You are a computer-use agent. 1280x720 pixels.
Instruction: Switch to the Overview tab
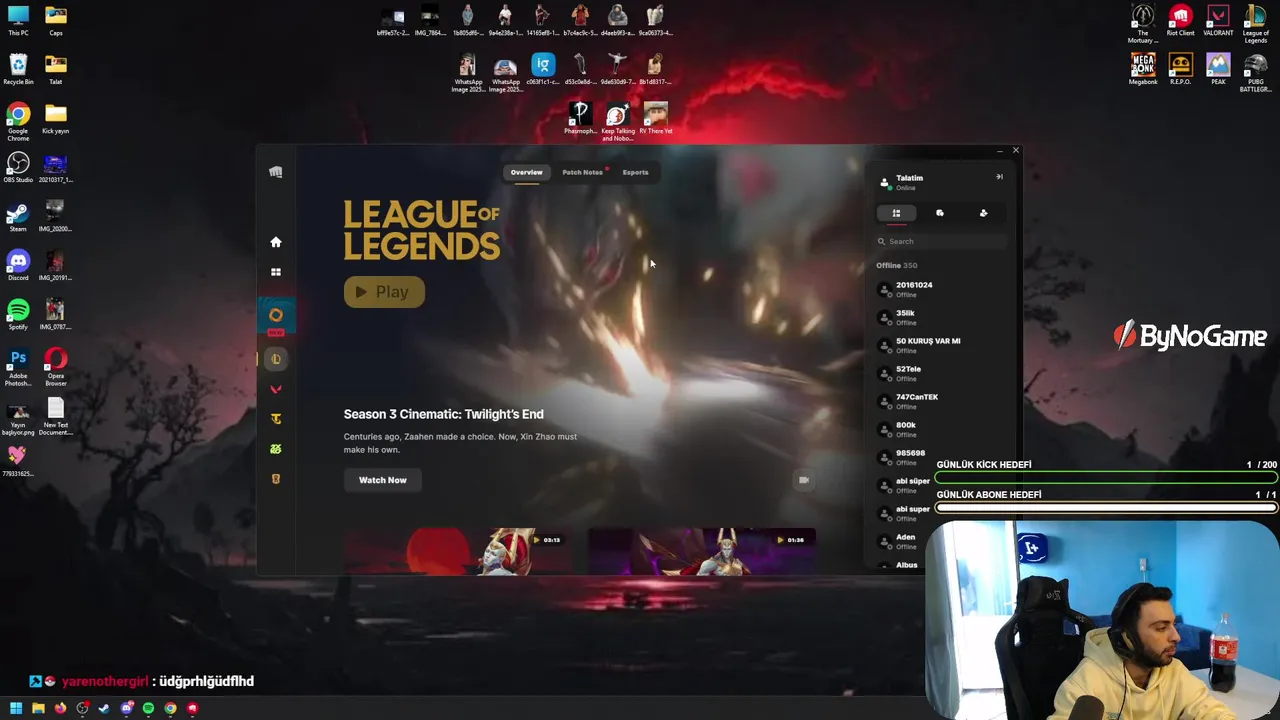(526, 172)
